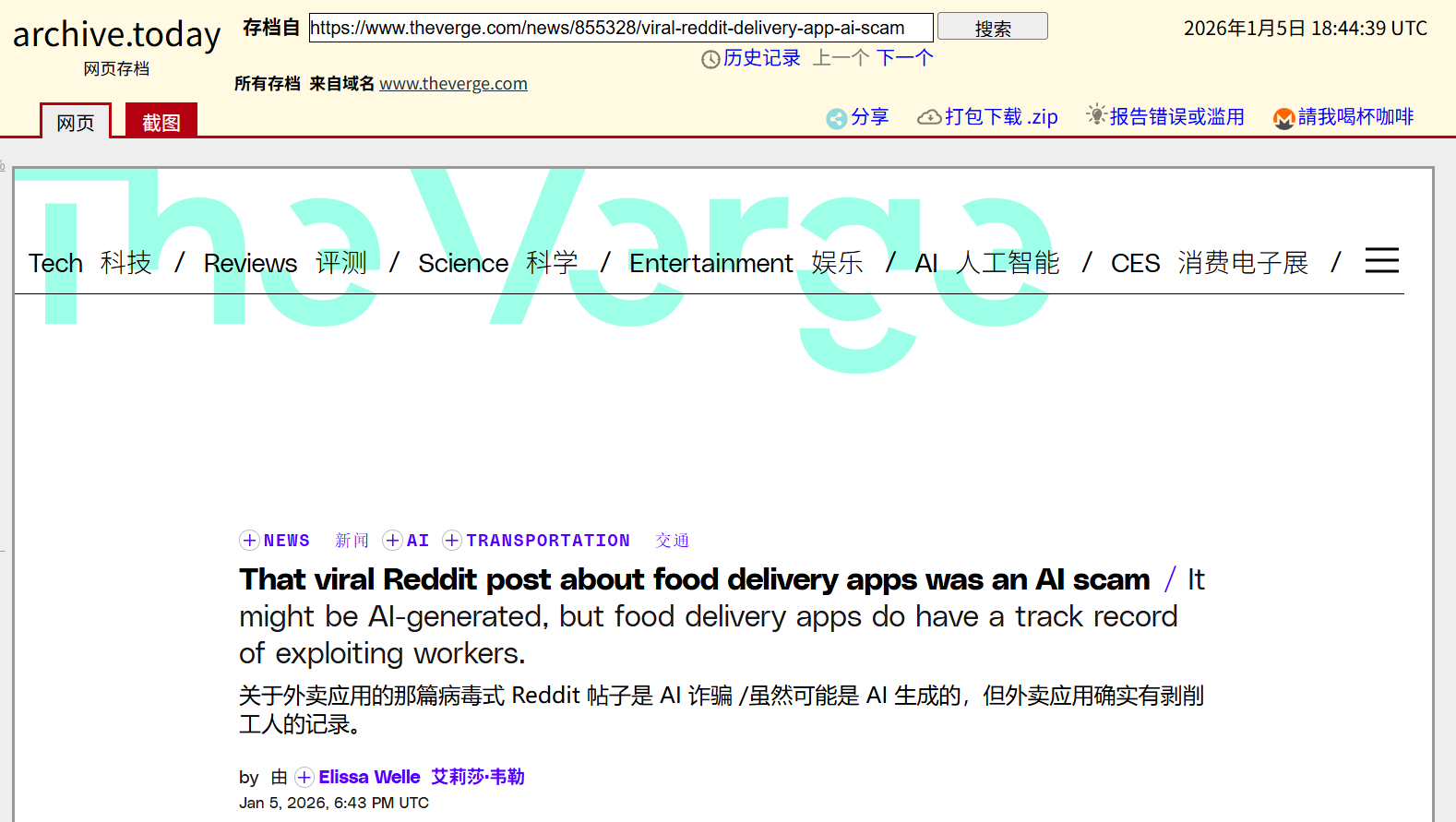Follow the NEWS topic plus icon
The width and height of the screenshot is (1456, 822).
tap(249, 541)
